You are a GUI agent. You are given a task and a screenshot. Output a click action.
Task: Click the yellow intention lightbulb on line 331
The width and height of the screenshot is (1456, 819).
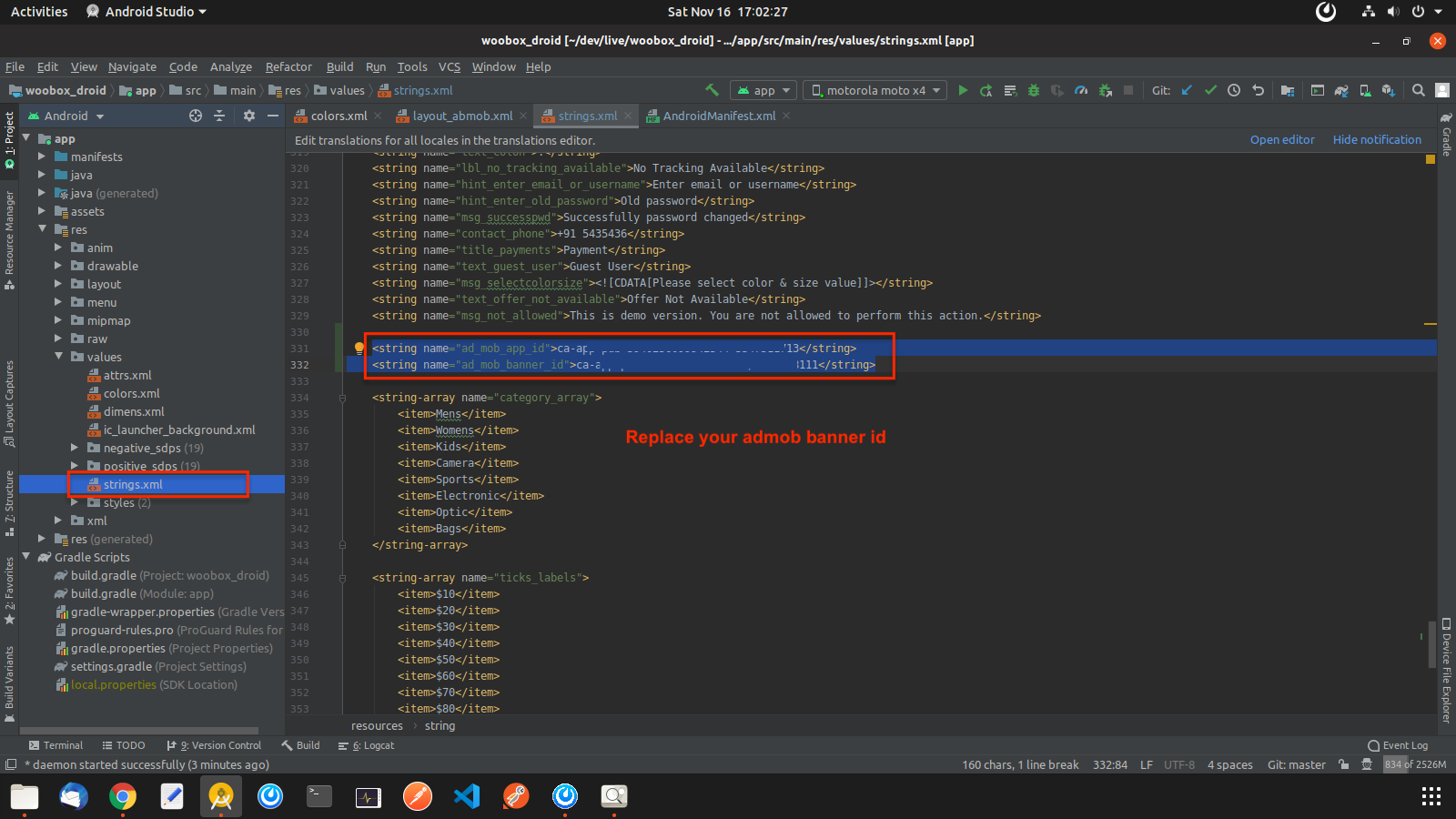359,348
